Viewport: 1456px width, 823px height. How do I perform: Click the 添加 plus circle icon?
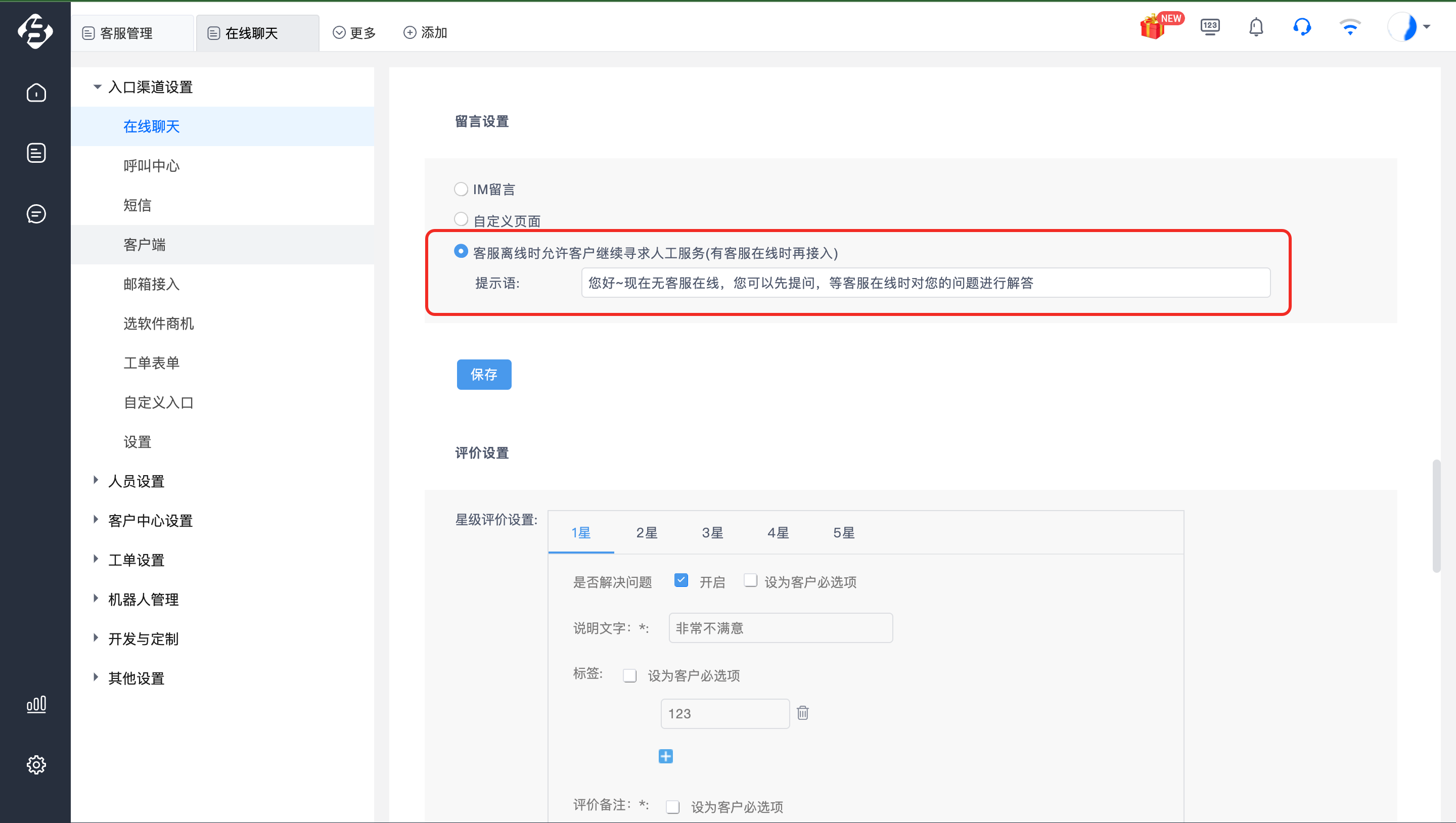(410, 33)
